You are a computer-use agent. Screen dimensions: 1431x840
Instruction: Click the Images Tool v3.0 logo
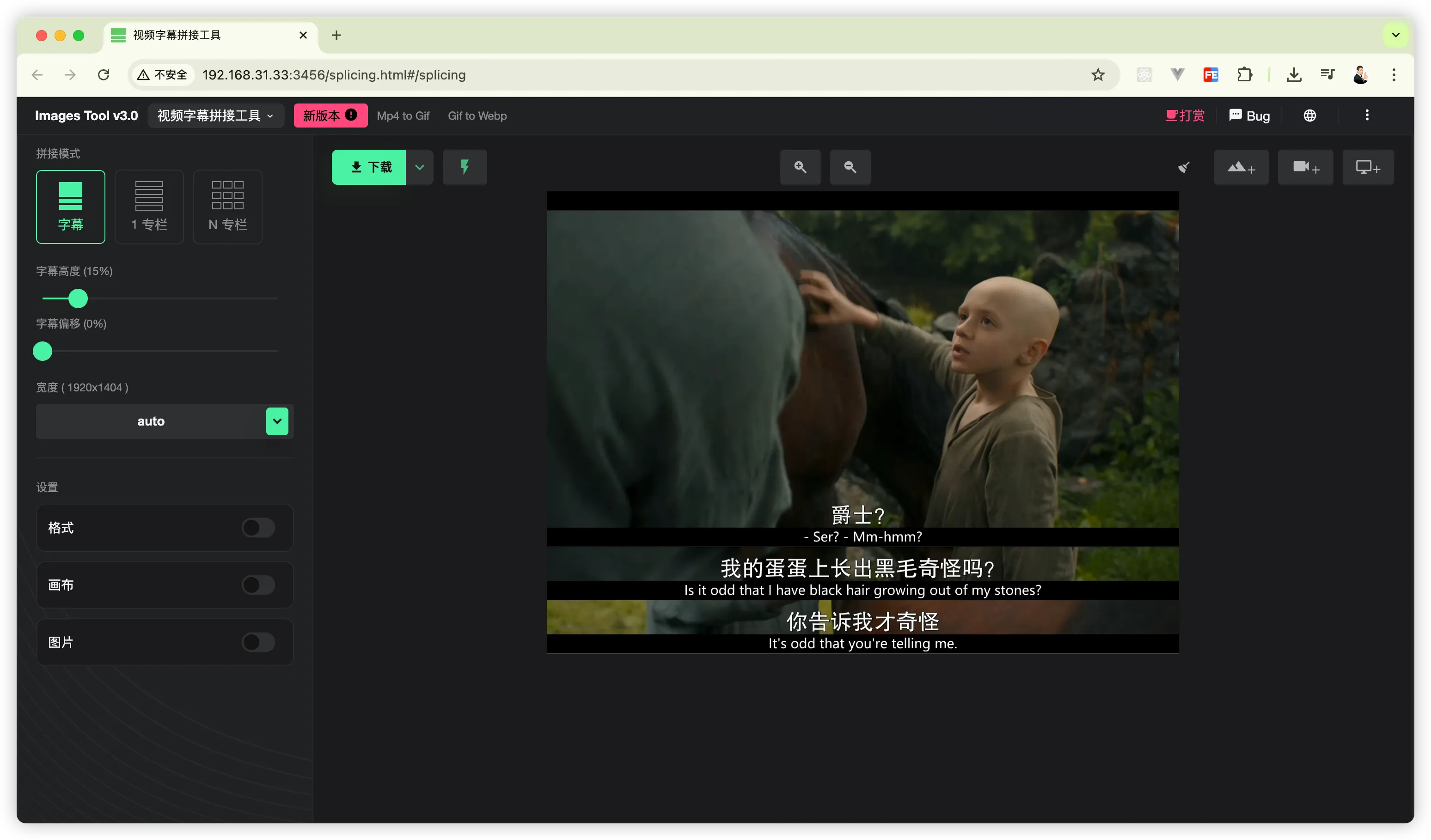86,116
